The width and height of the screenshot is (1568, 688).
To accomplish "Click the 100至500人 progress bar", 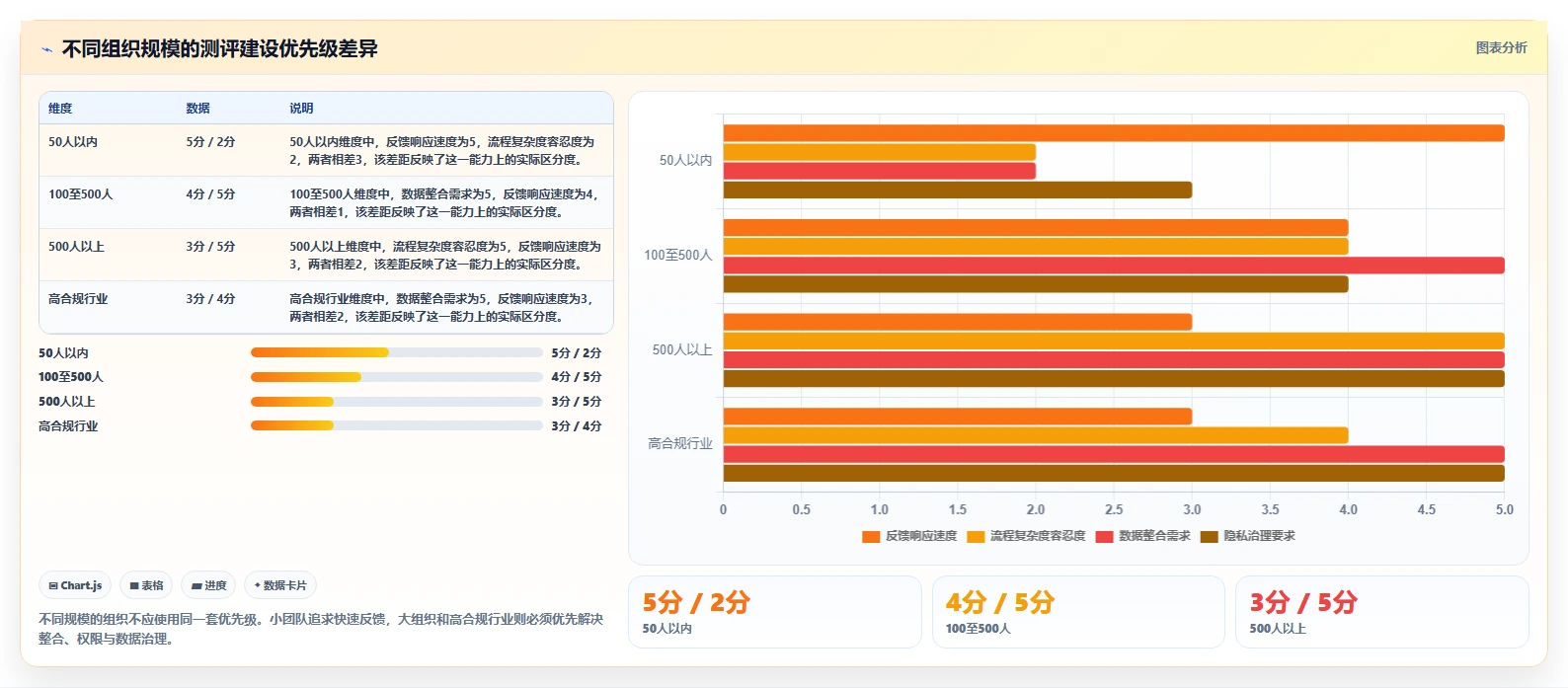I will pos(397,377).
